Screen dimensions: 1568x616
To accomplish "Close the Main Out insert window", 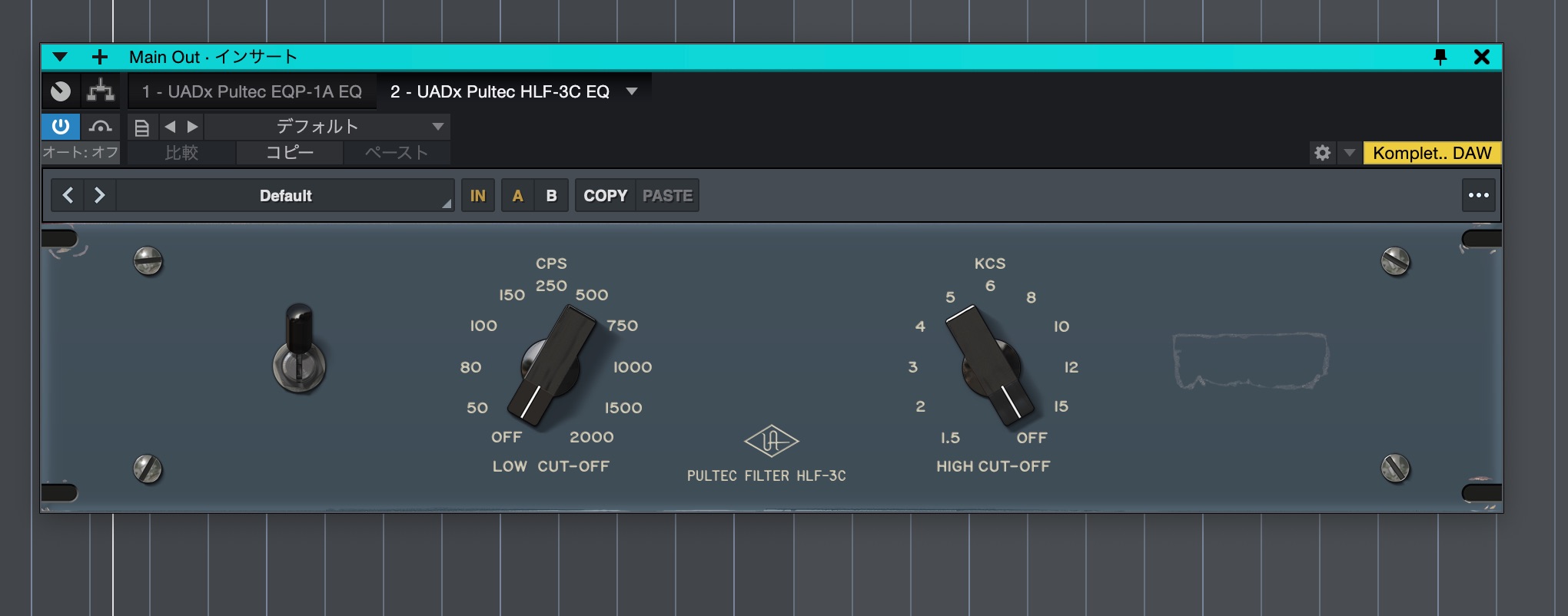I will (x=1482, y=57).
